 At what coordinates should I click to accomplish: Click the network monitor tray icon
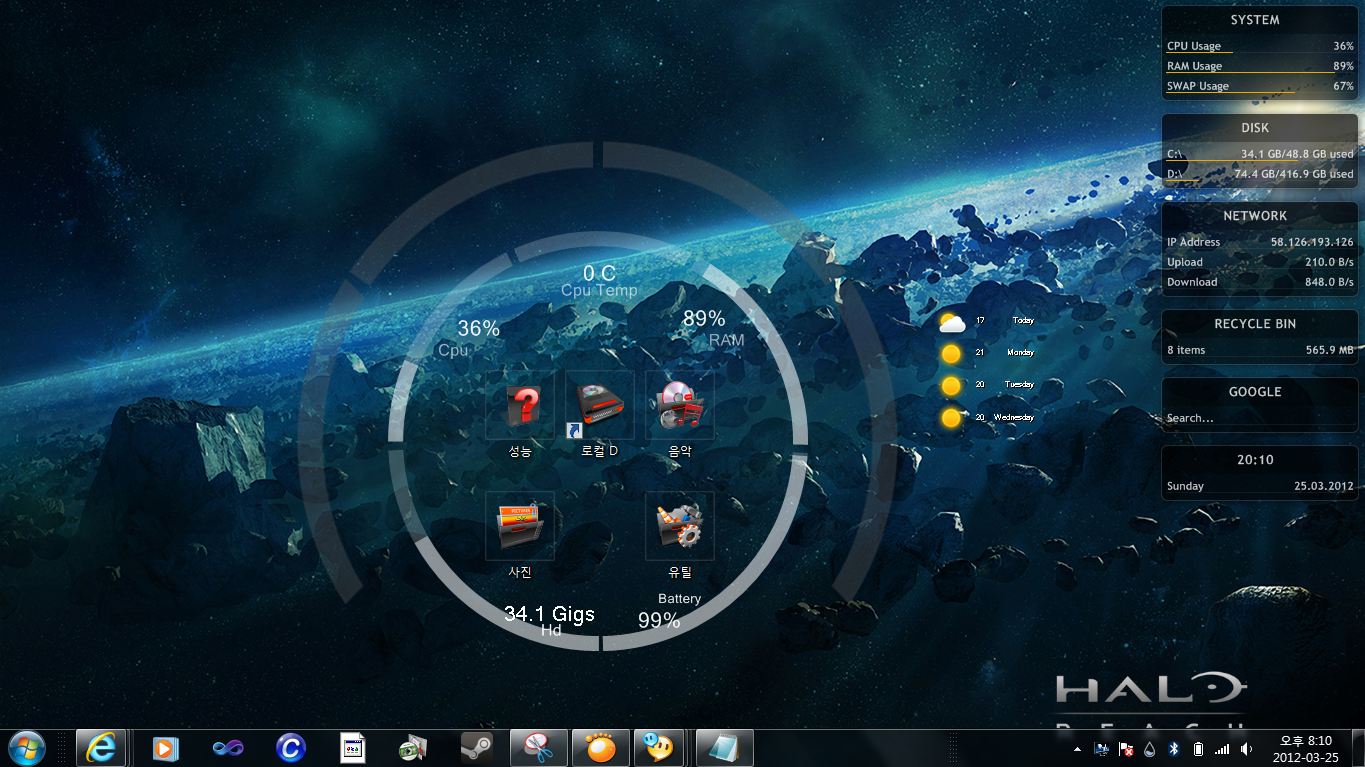point(1102,749)
